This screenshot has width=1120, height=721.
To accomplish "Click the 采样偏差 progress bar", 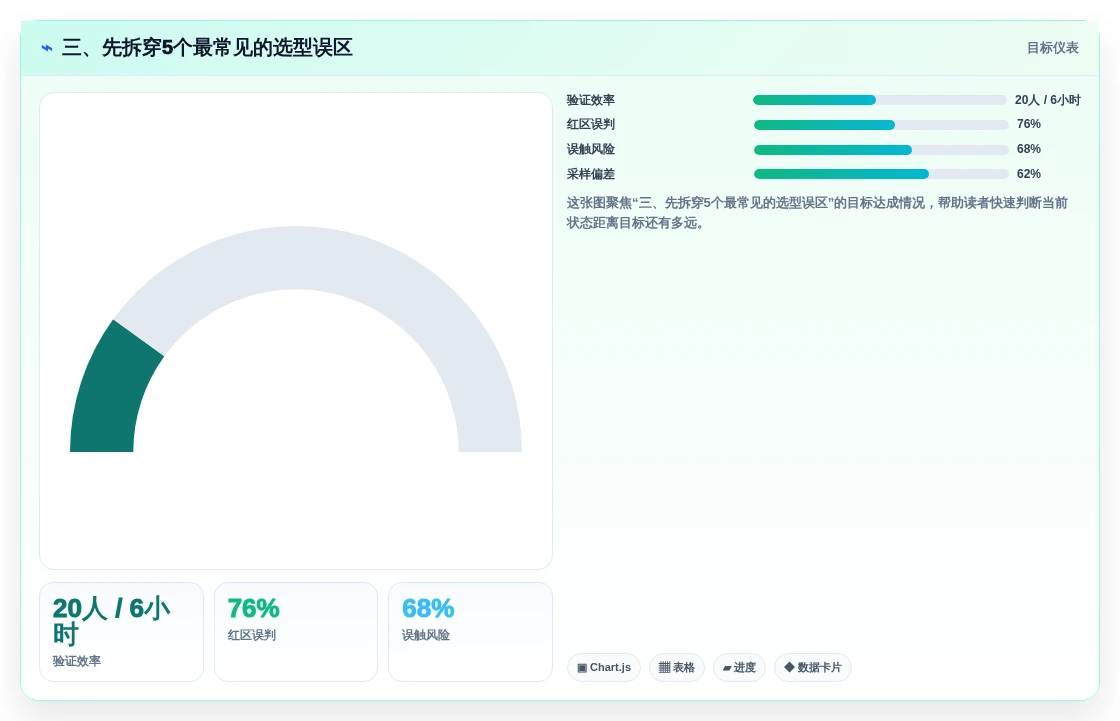I will [x=881, y=174].
